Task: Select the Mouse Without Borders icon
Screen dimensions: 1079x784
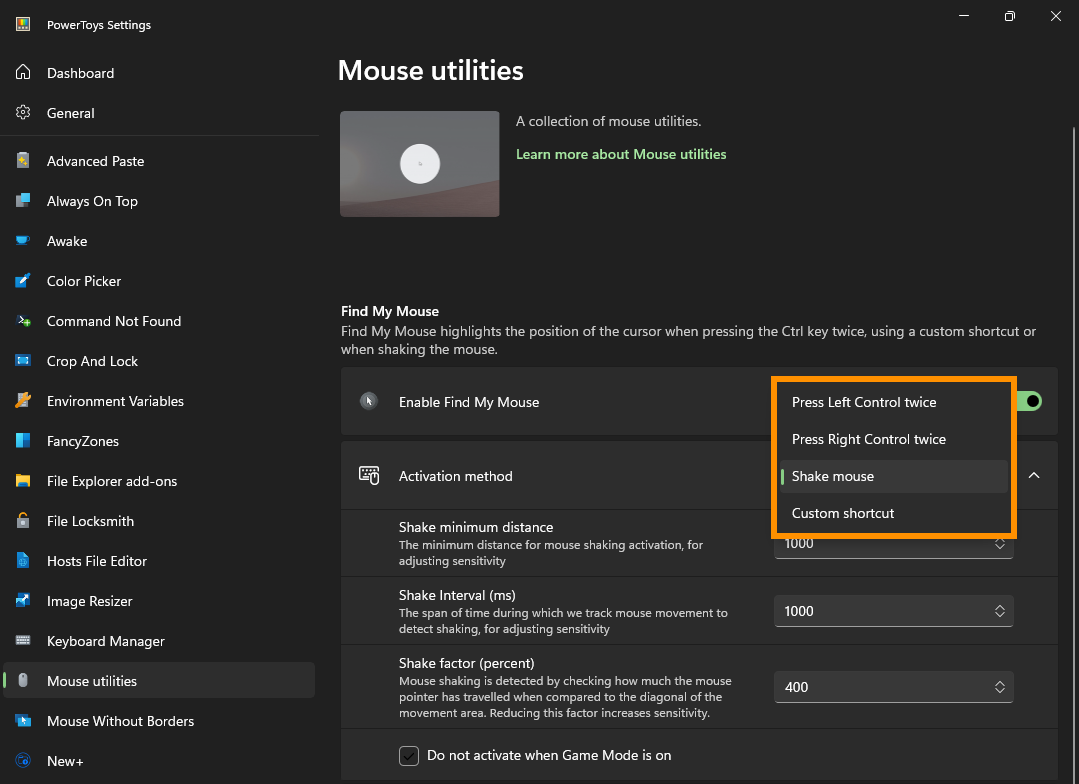Action: (x=23, y=720)
